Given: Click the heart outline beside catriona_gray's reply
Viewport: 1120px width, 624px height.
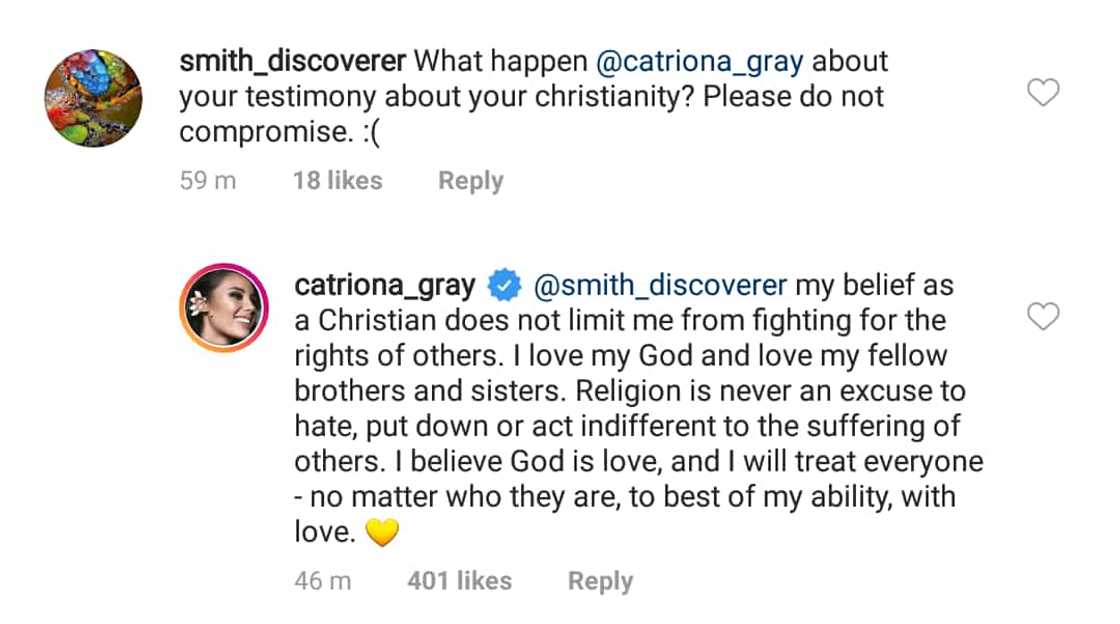Looking at the screenshot, I should tap(1043, 316).
